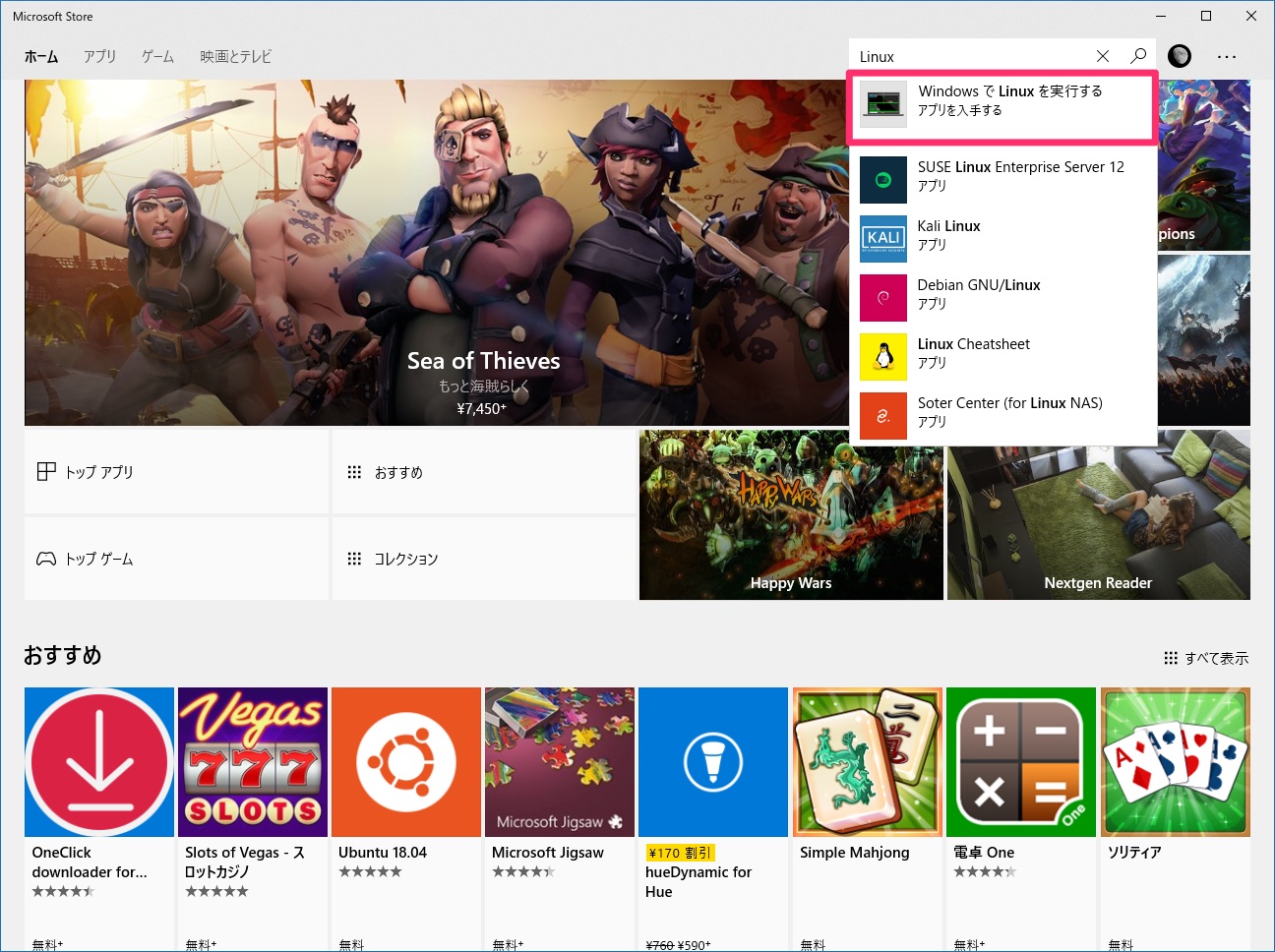Viewport: 1275px width, 952px height.
Task: Click the hueDynamic for Hue title
Action: 698,882
